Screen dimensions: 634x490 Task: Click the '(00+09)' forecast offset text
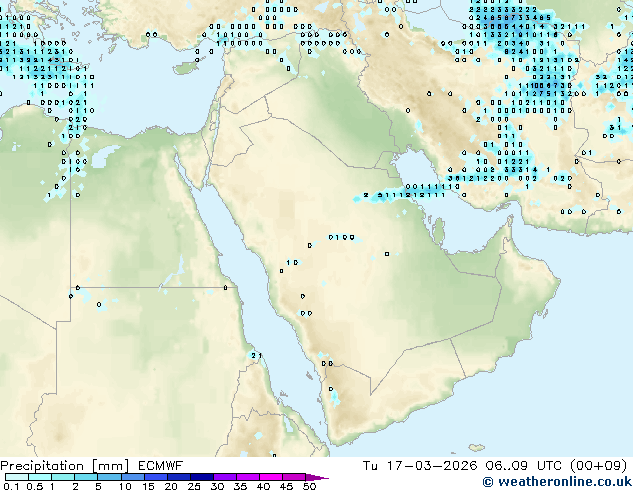pos(598,466)
